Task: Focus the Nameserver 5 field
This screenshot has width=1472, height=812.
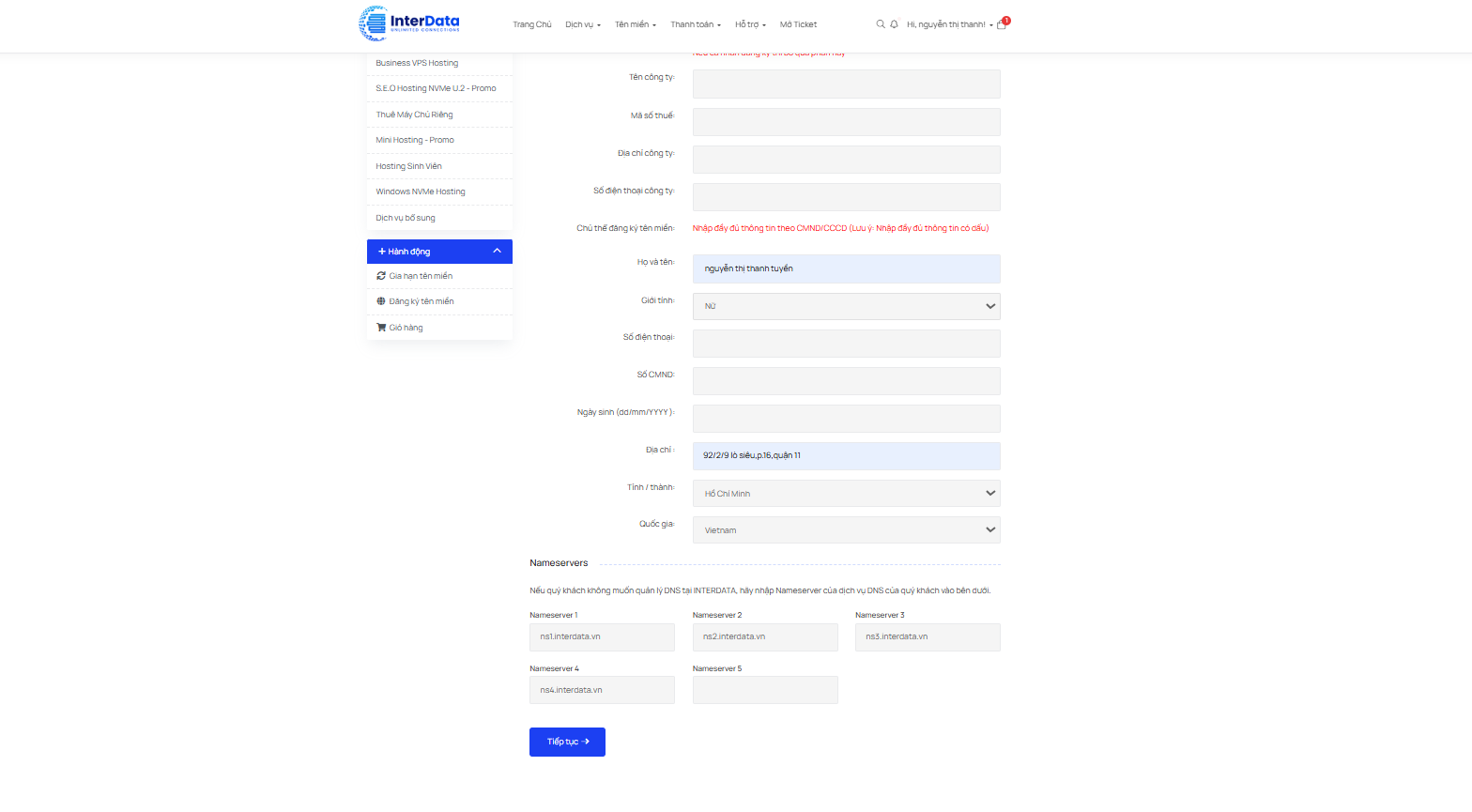Action: pyautogui.click(x=764, y=690)
